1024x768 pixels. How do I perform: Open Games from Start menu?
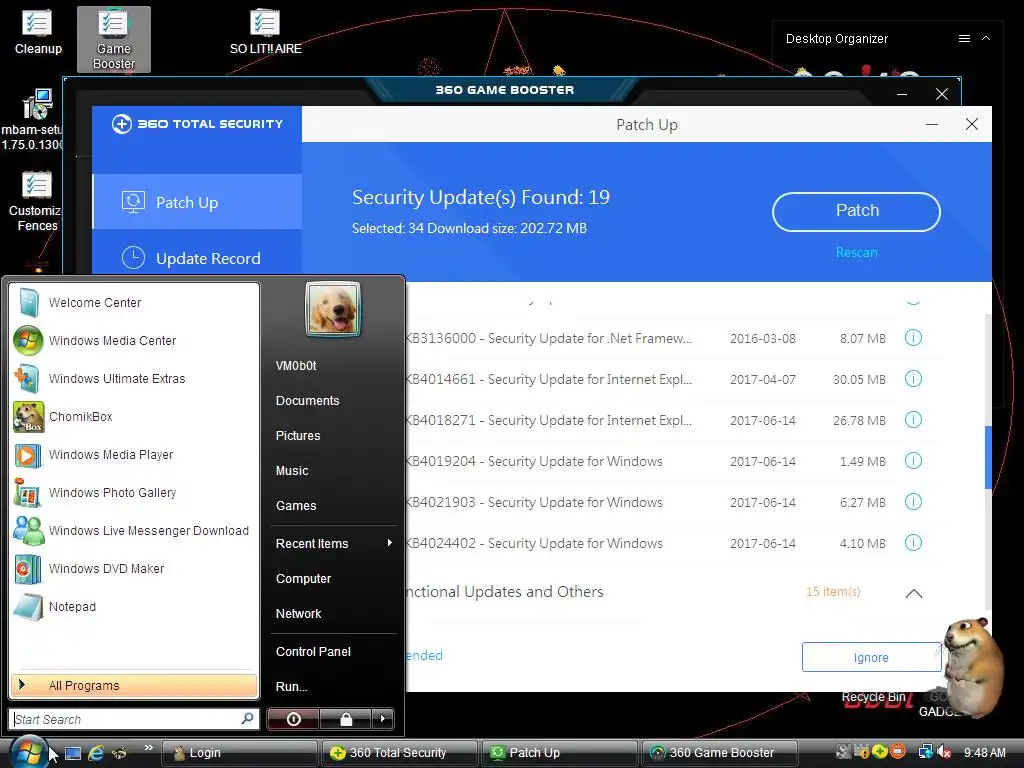coord(296,505)
